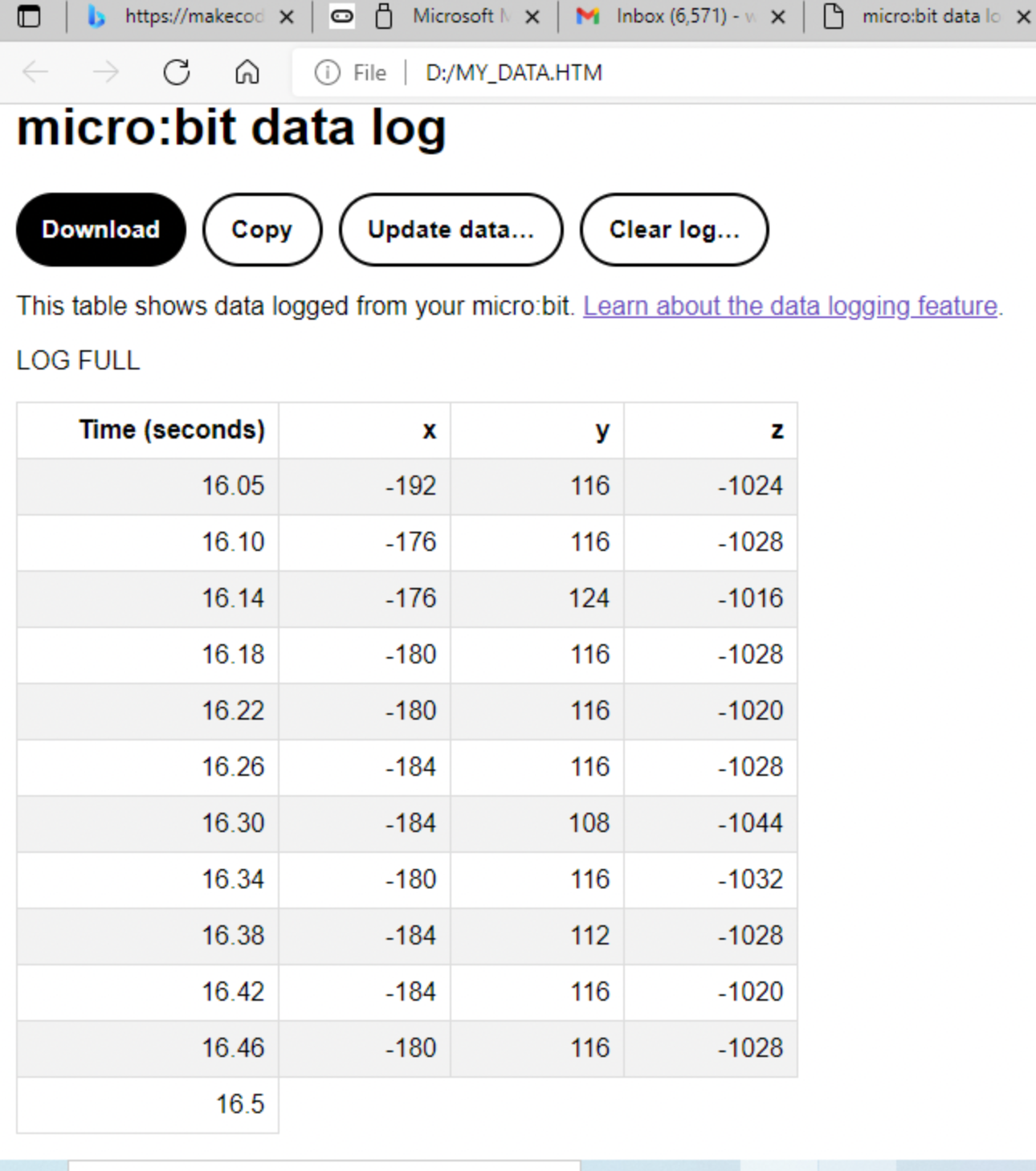Open the data logging feature link

(791, 306)
